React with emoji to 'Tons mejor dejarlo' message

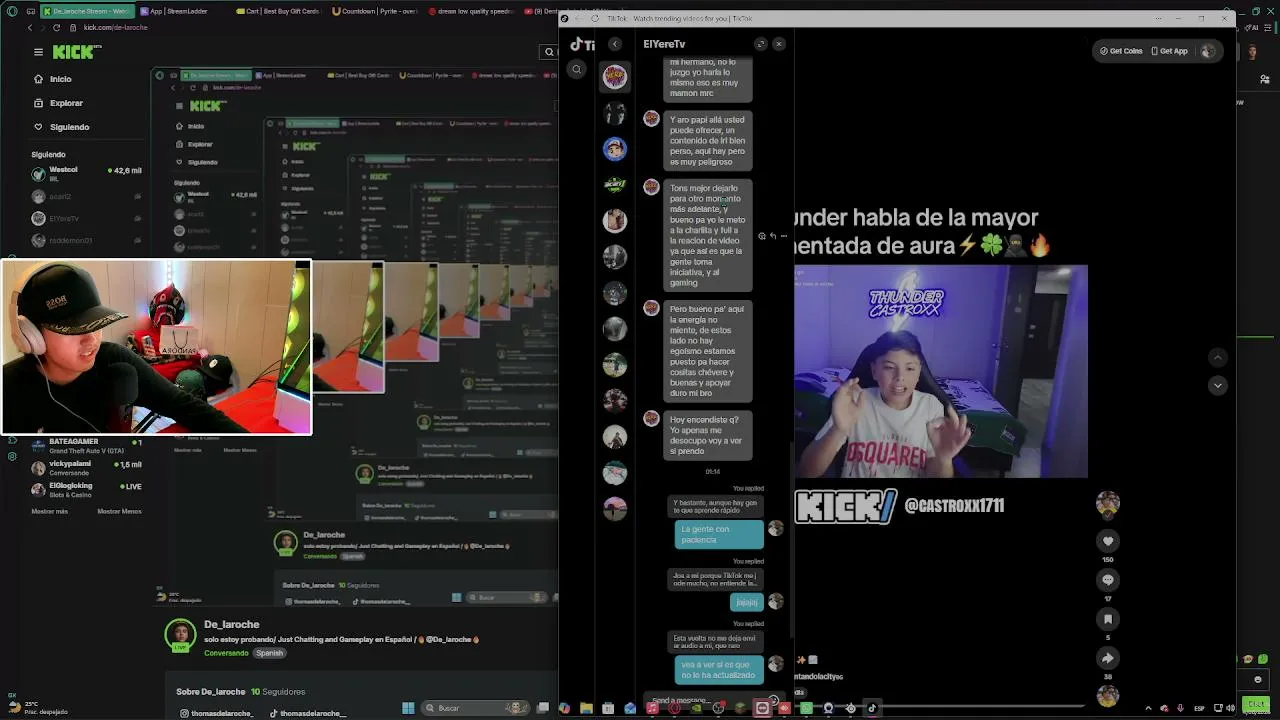(762, 236)
